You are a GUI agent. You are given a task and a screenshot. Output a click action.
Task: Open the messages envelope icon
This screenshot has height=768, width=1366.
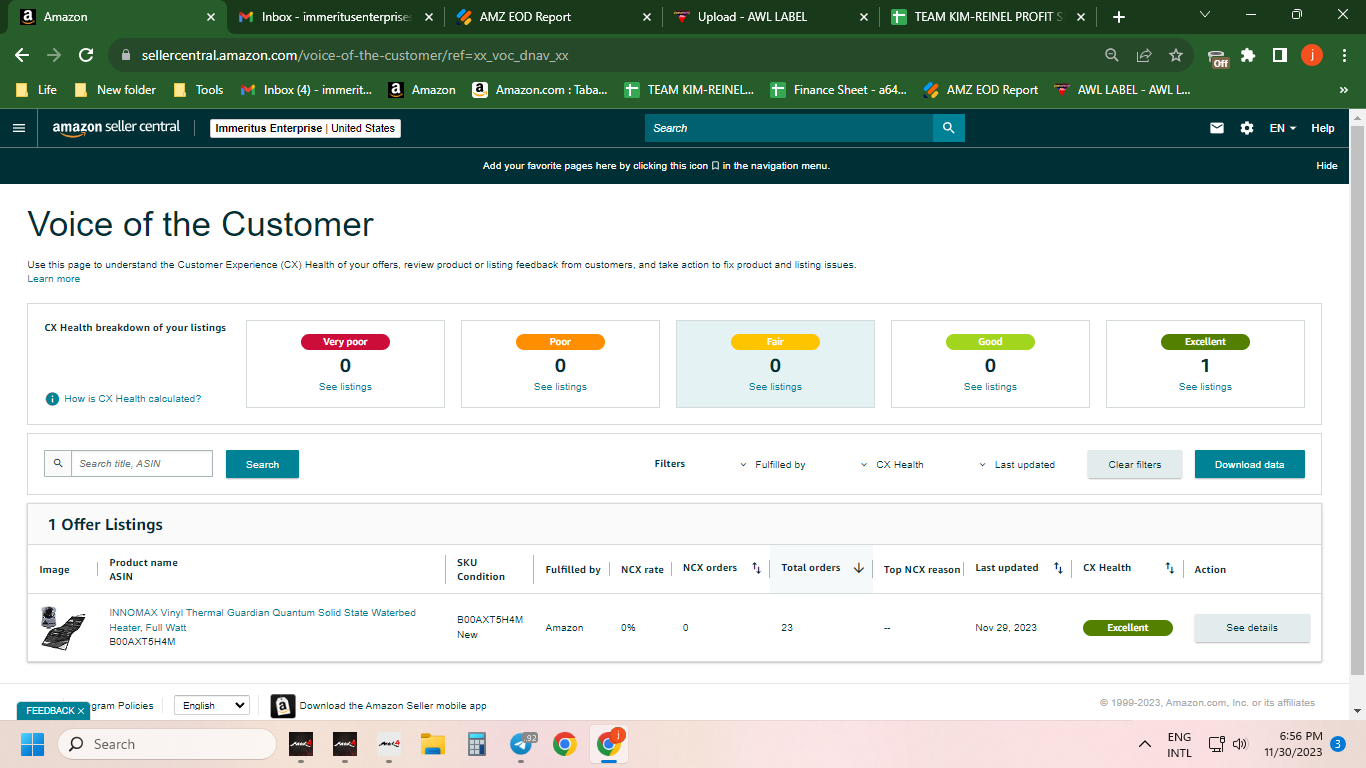pyautogui.click(x=1217, y=128)
